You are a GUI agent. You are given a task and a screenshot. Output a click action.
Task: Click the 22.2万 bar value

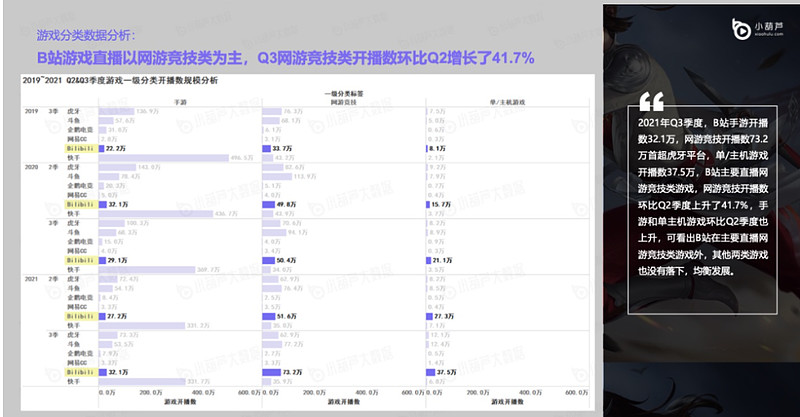pos(116,149)
